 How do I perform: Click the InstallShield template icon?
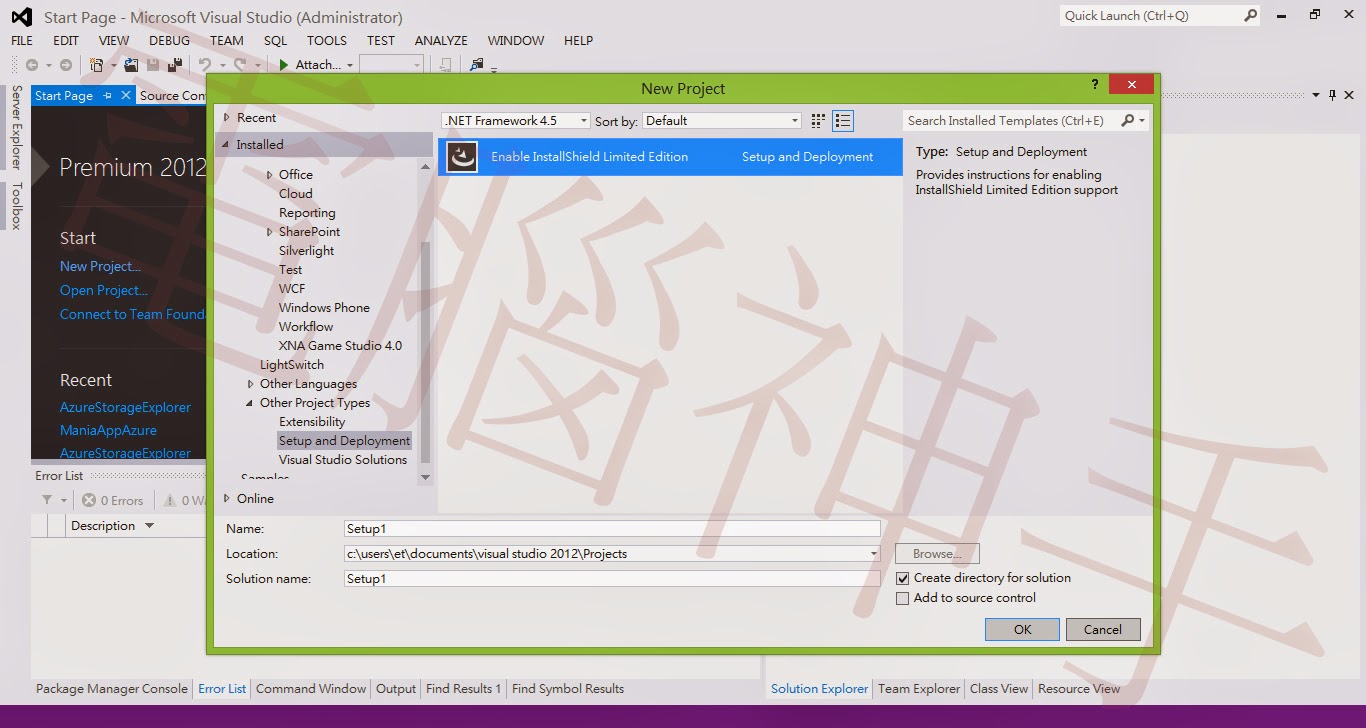(x=462, y=157)
